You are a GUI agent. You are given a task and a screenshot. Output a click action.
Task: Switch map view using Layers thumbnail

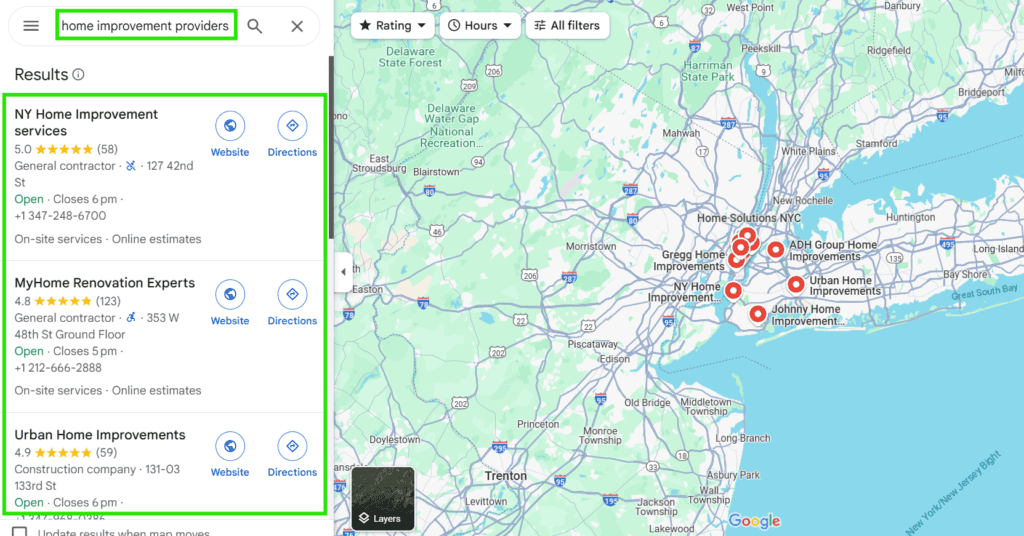pyautogui.click(x=383, y=498)
